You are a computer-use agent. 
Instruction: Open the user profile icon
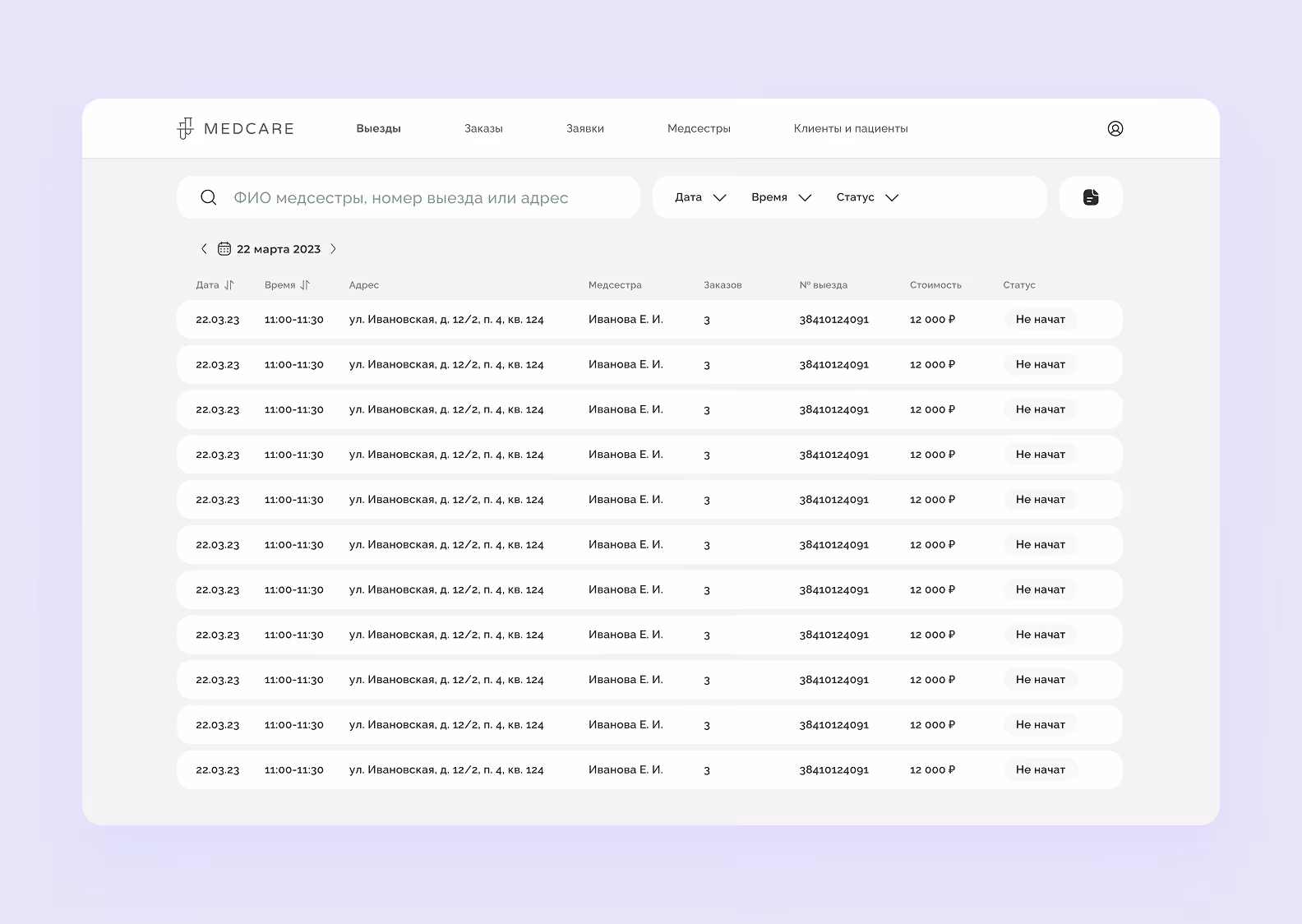click(x=1115, y=128)
